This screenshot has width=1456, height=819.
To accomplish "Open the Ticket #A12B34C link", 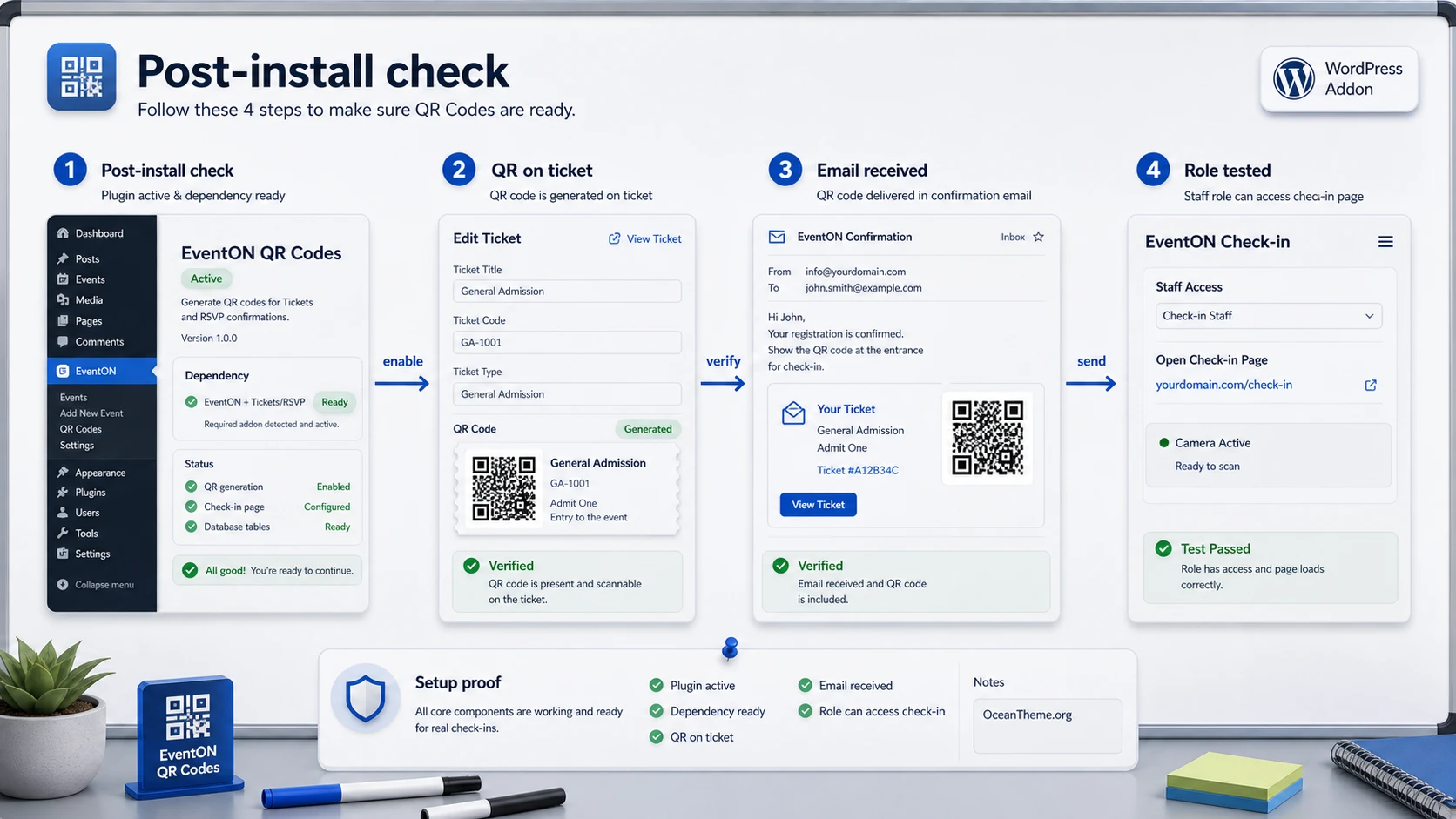I will (858, 470).
